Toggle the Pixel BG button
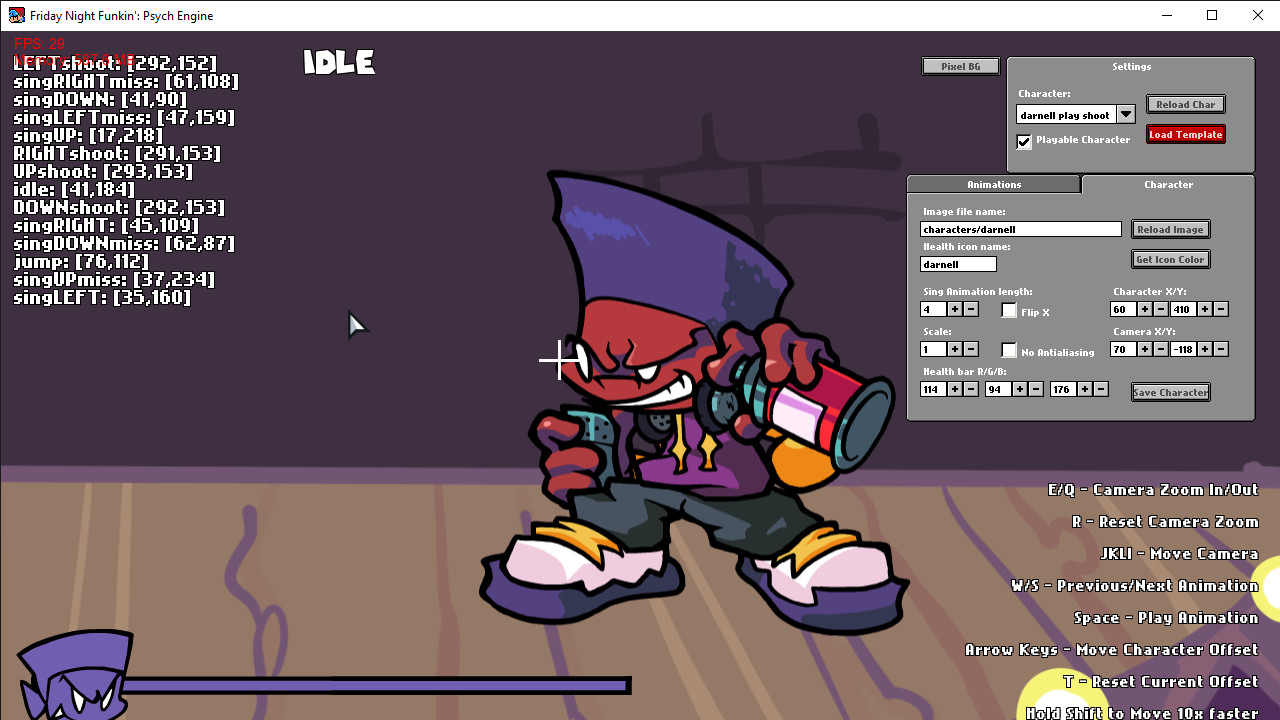 (960, 67)
